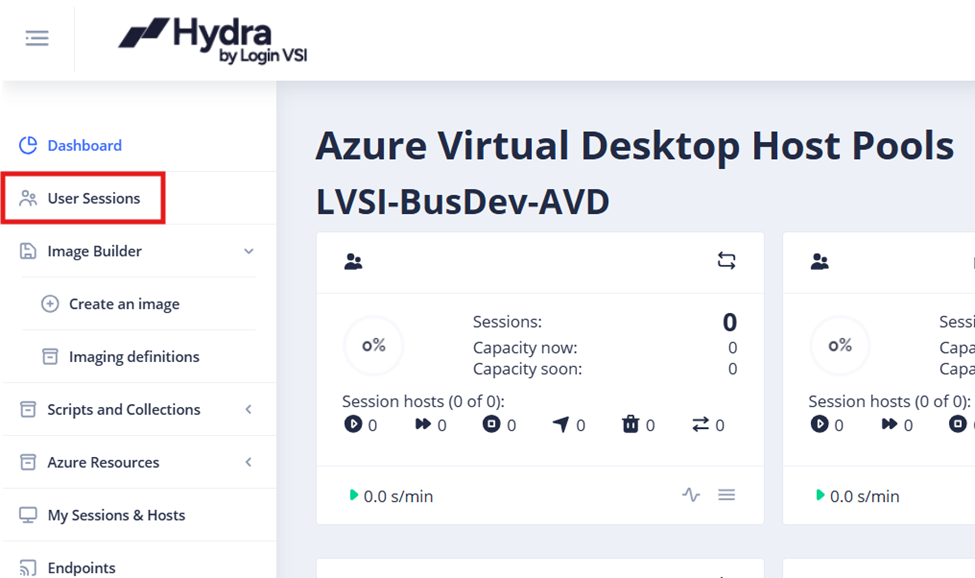Viewport: 975px width, 578px height.
Task: Click the running session hosts play icon
Action: [x=352, y=424]
